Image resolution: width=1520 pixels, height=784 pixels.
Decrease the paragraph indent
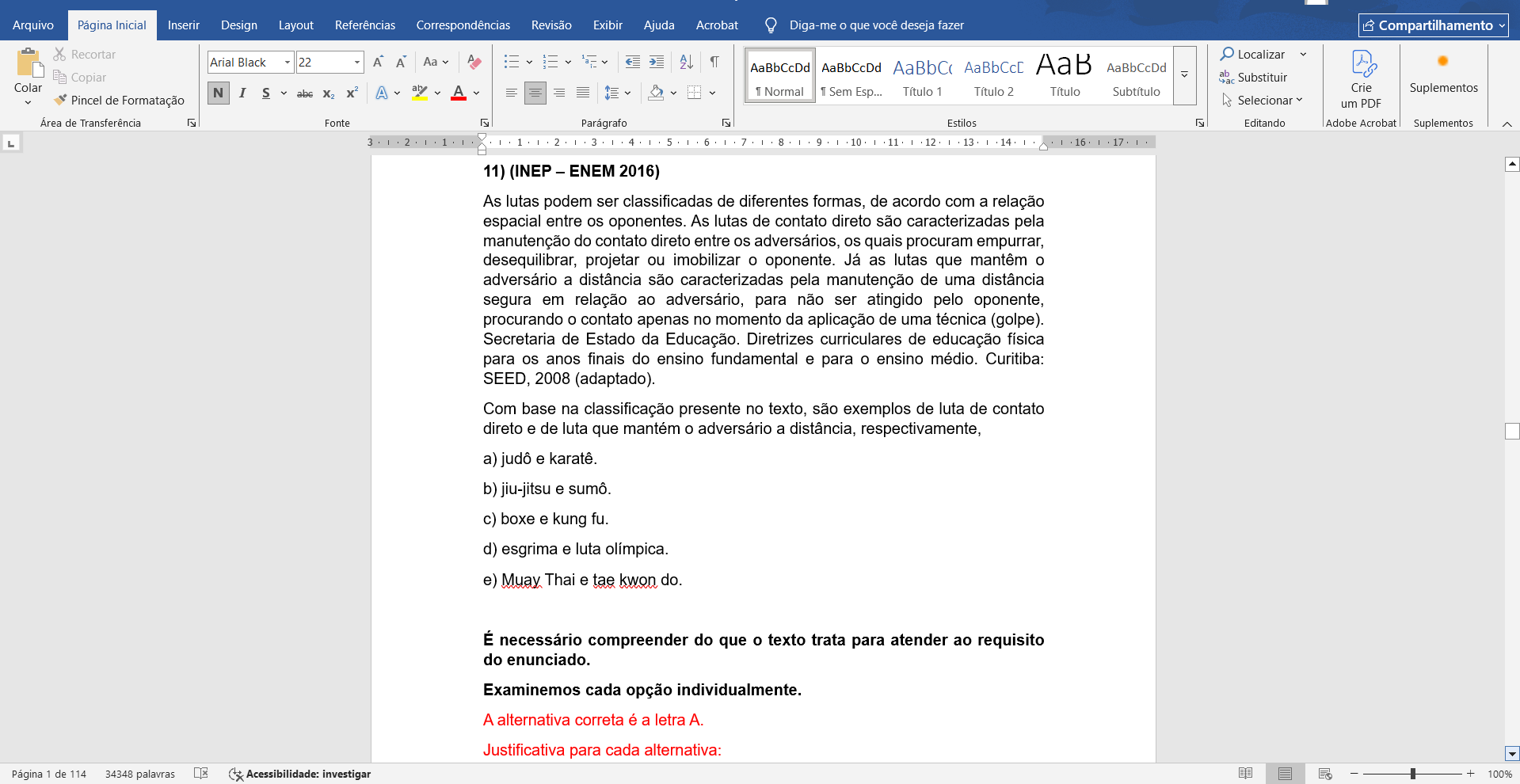click(x=632, y=62)
